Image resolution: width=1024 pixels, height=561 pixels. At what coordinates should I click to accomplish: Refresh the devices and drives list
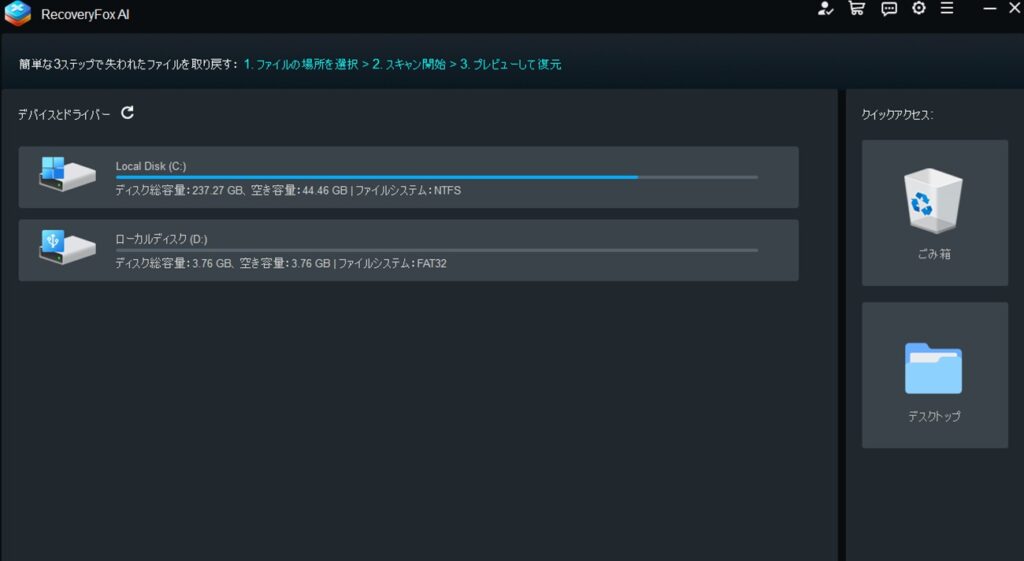coord(127,113)
